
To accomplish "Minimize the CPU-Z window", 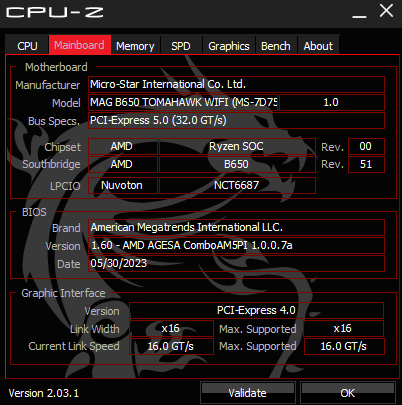I will pos(359,13).
